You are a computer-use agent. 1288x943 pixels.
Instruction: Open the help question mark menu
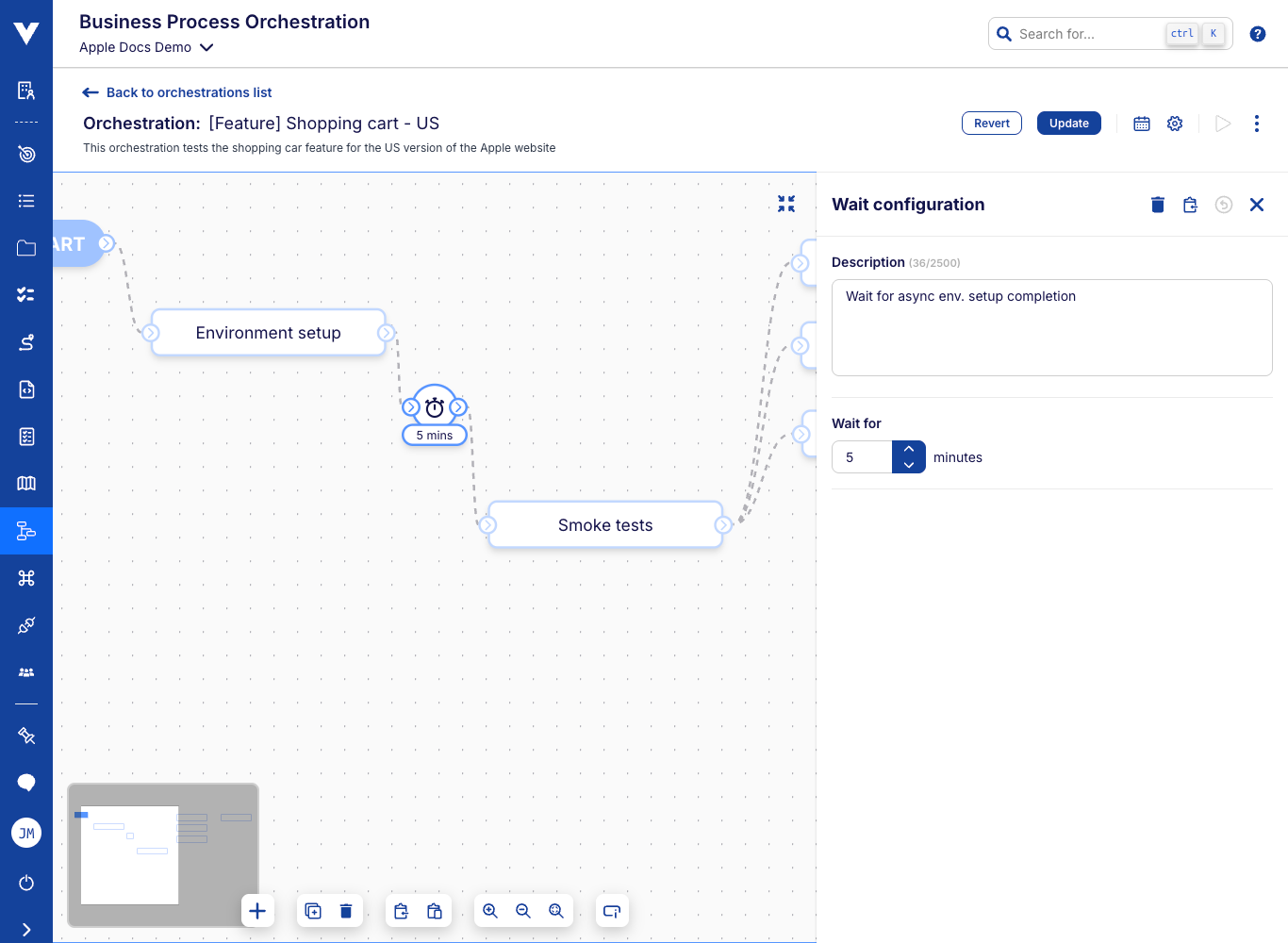click(1257, 33)
